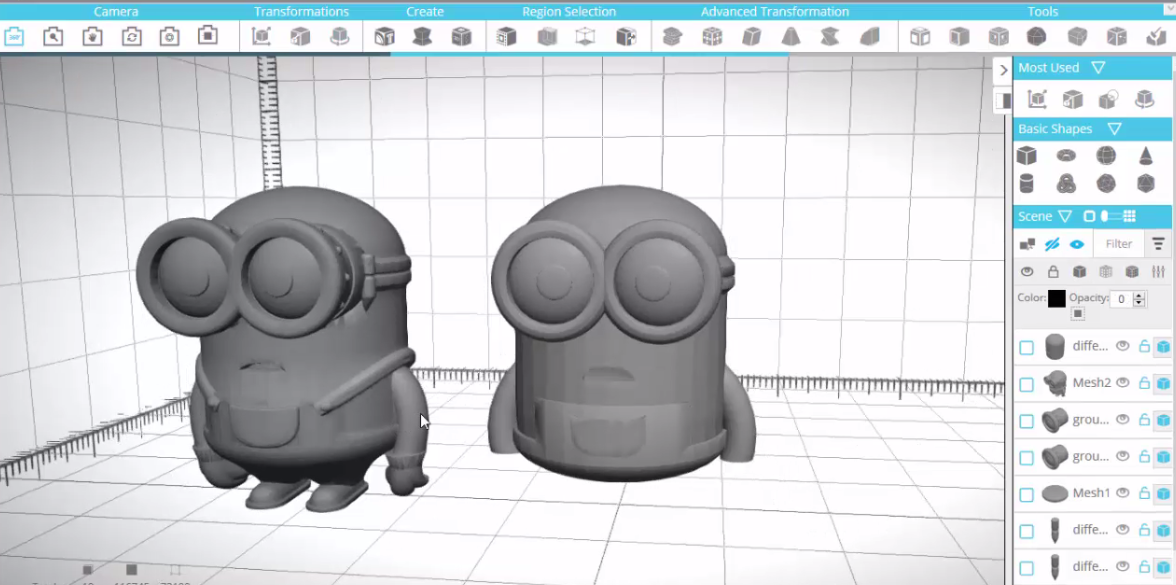Click the Rotate shortcut in Most Used panel
1176x585 pixels.
click(1144, 98)
